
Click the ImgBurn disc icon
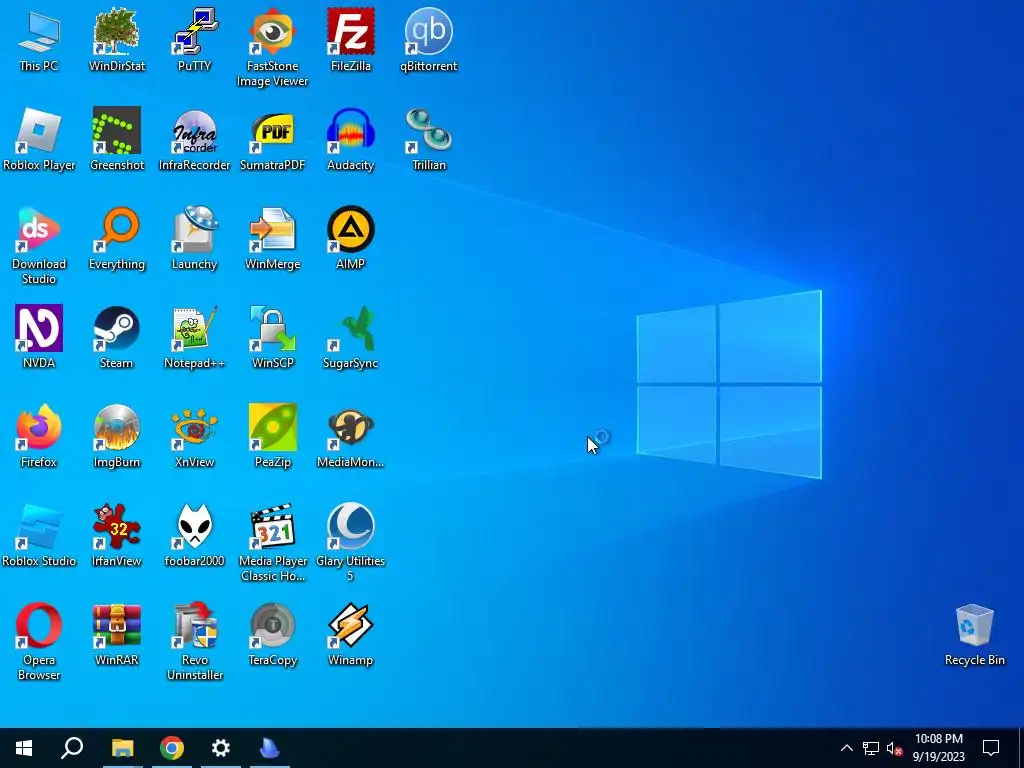117,436
